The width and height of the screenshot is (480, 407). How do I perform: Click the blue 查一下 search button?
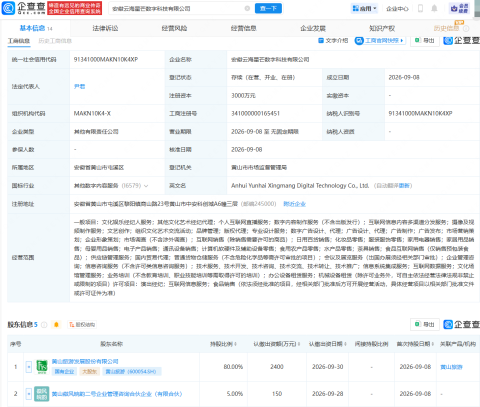(268, 8)
